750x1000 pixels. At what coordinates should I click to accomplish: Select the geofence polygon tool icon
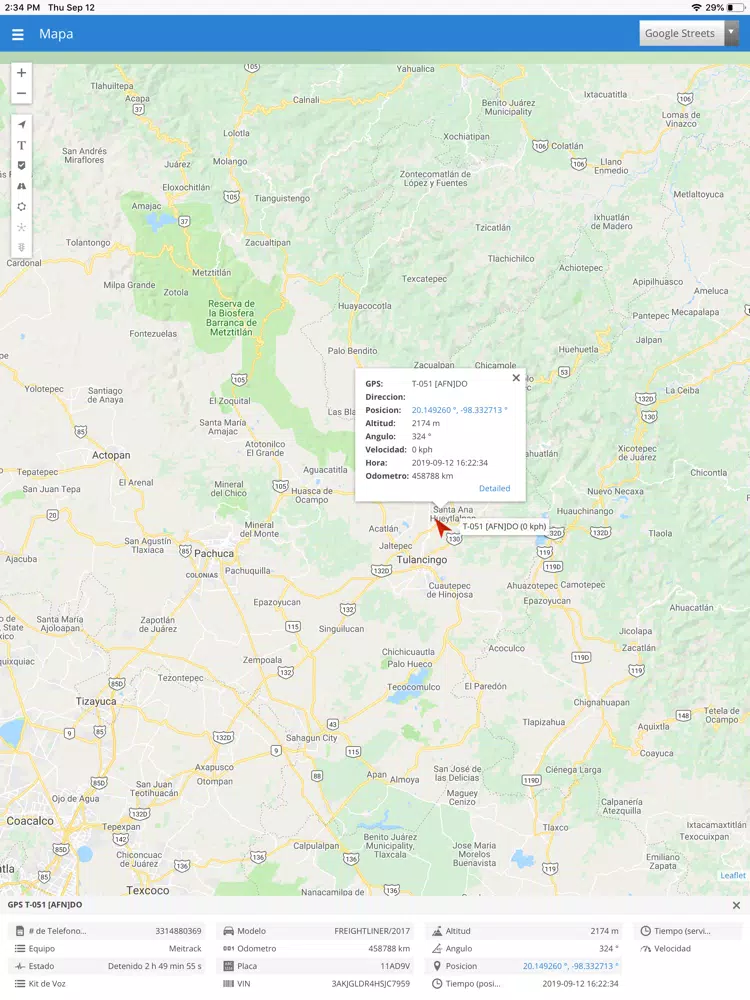pos(21,206)
